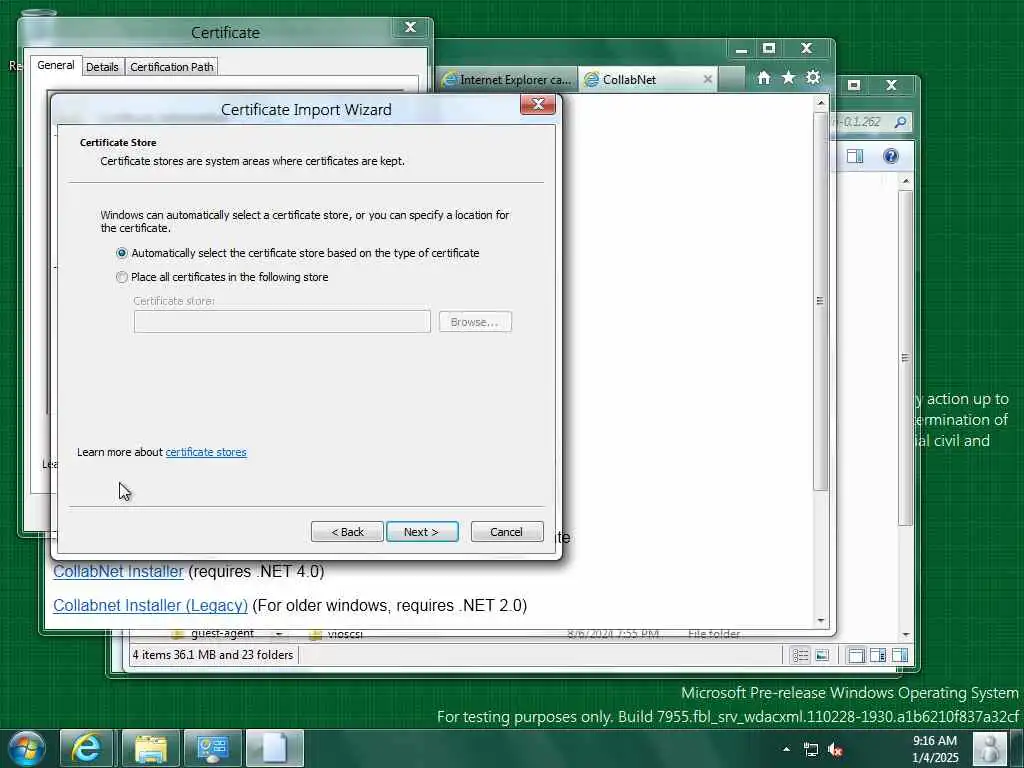The height and width of the screenshot is (768, 1024).
Task: Click the Internet Explorer vertical scrollbar thumb
Action: pos(821,300)
